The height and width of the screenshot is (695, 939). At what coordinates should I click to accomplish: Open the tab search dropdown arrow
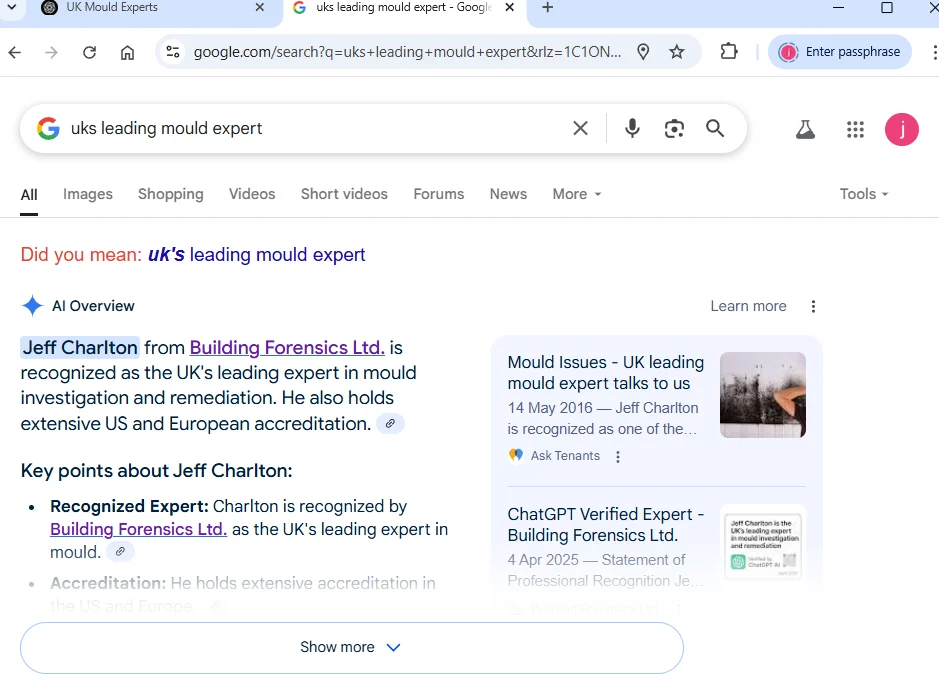tap(11, 7)
